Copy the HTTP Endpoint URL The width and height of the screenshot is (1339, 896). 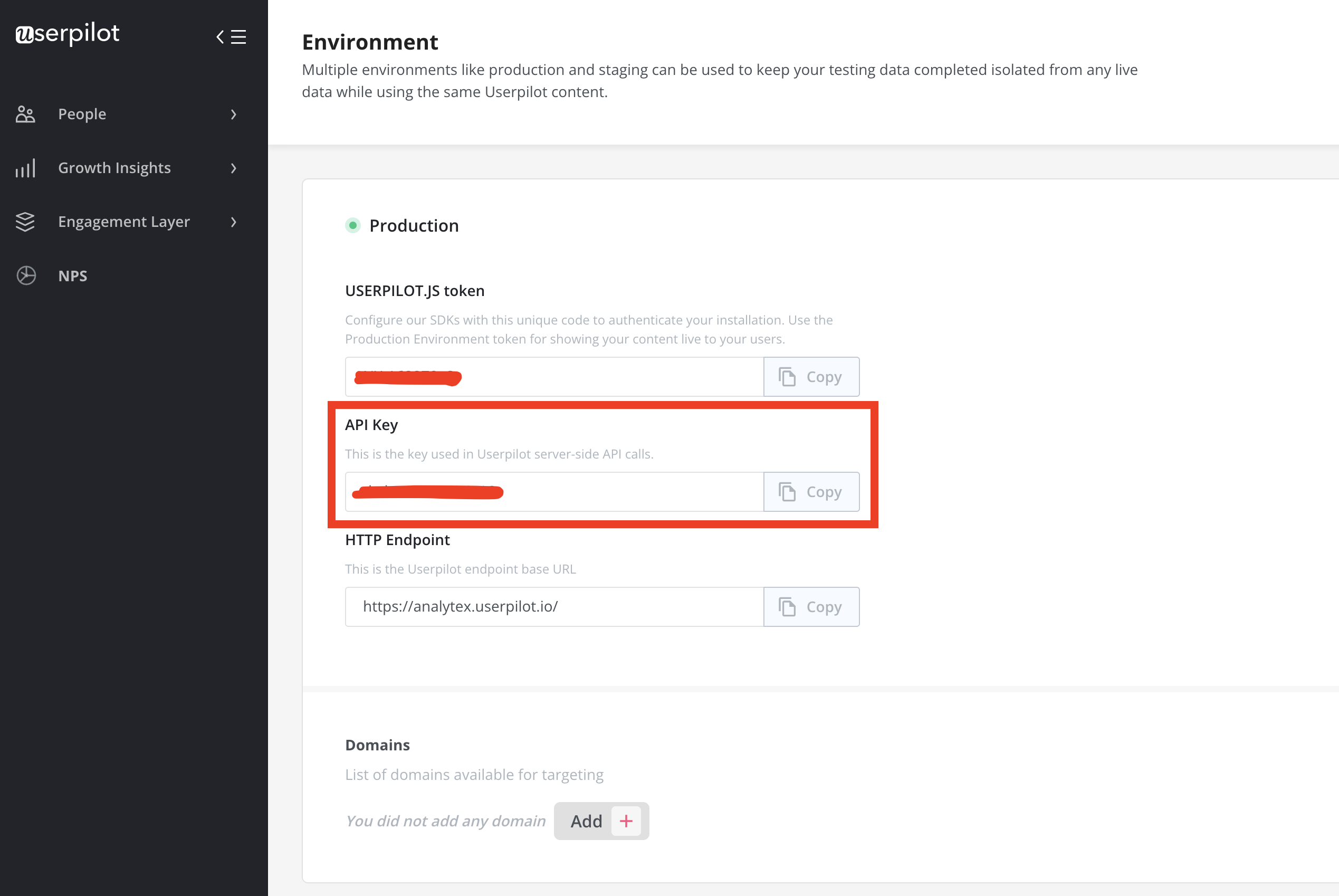(810, 607)
